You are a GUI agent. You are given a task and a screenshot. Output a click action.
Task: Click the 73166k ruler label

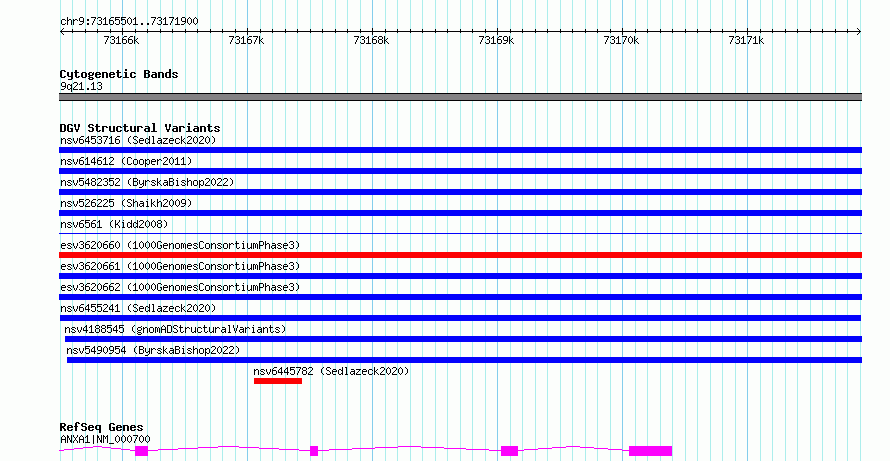121,40
